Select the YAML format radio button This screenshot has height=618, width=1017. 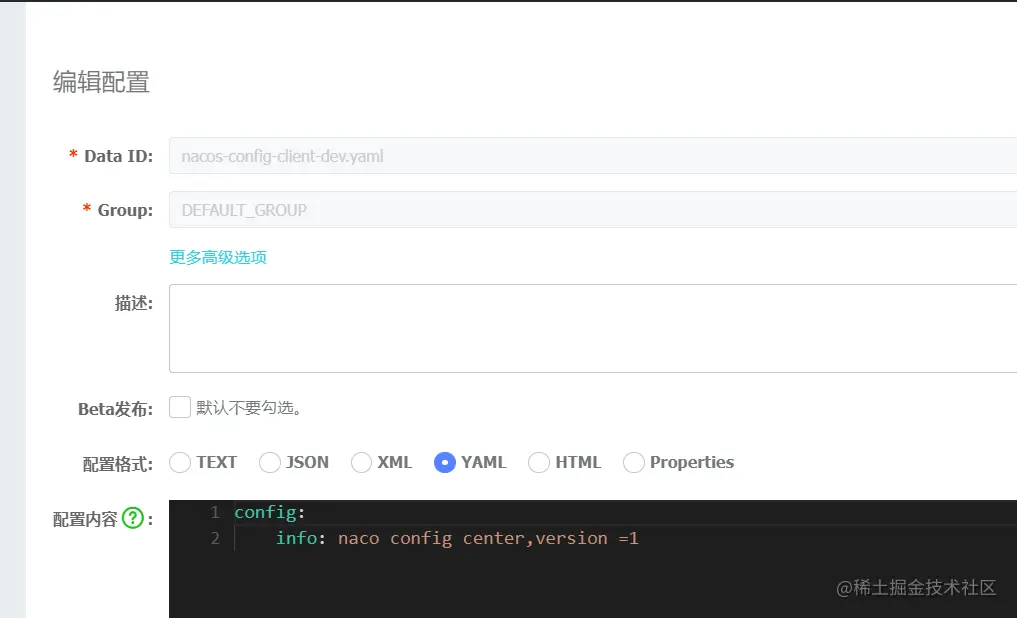[445, 462]
